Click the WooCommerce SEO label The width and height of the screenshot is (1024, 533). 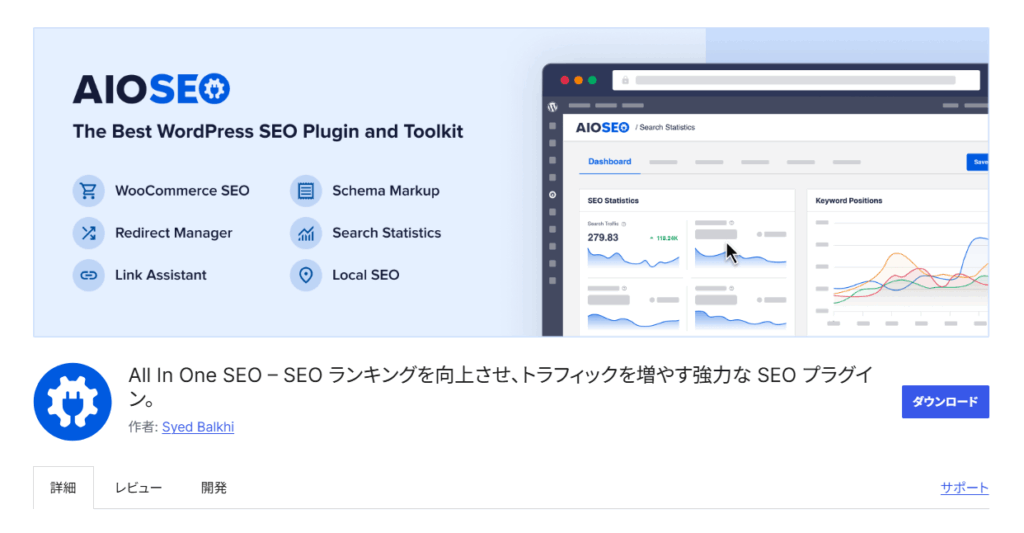182,191
